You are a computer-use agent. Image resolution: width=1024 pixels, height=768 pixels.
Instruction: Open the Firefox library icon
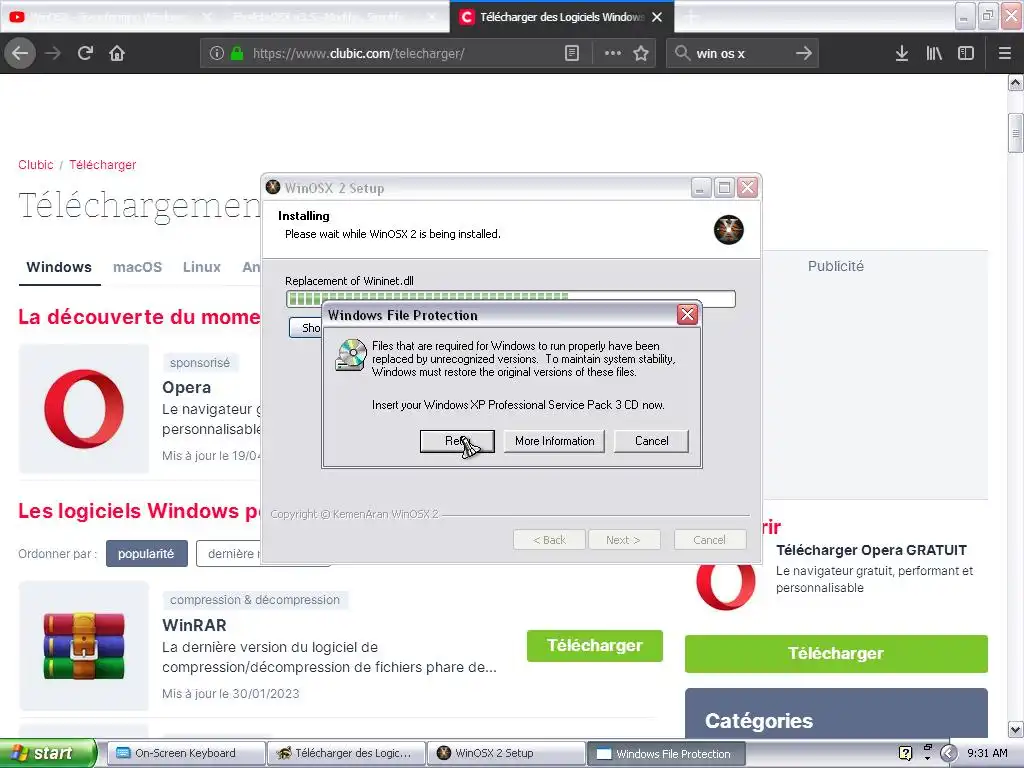934,53
